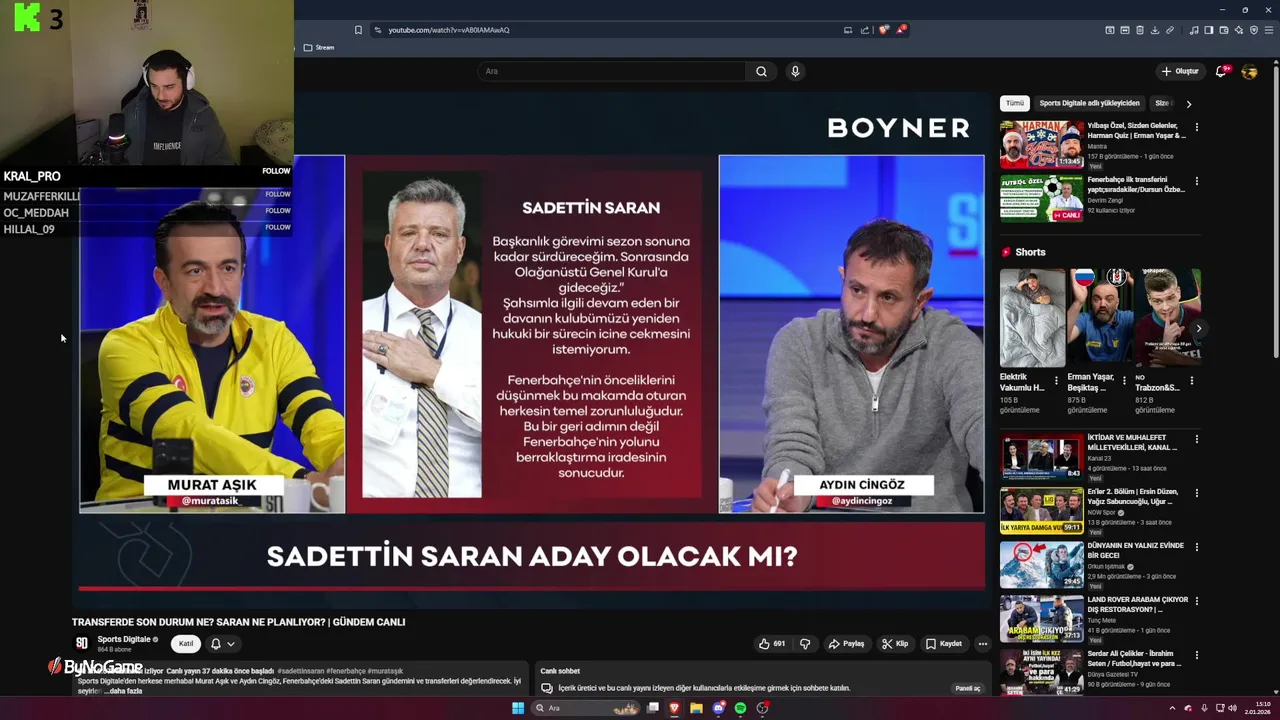The image size is (1280, 720).
Task: Open the Erman Yaşar, Beşiktaş short
Action: point(1099,318)
